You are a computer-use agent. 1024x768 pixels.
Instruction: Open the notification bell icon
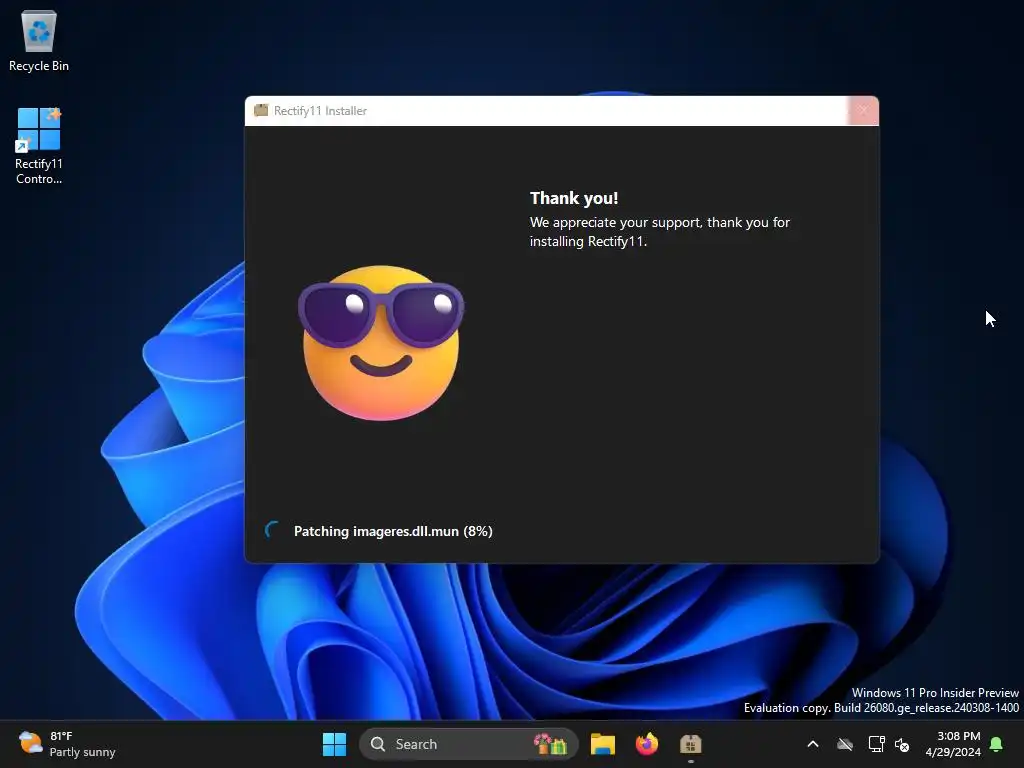click(997, 744)
